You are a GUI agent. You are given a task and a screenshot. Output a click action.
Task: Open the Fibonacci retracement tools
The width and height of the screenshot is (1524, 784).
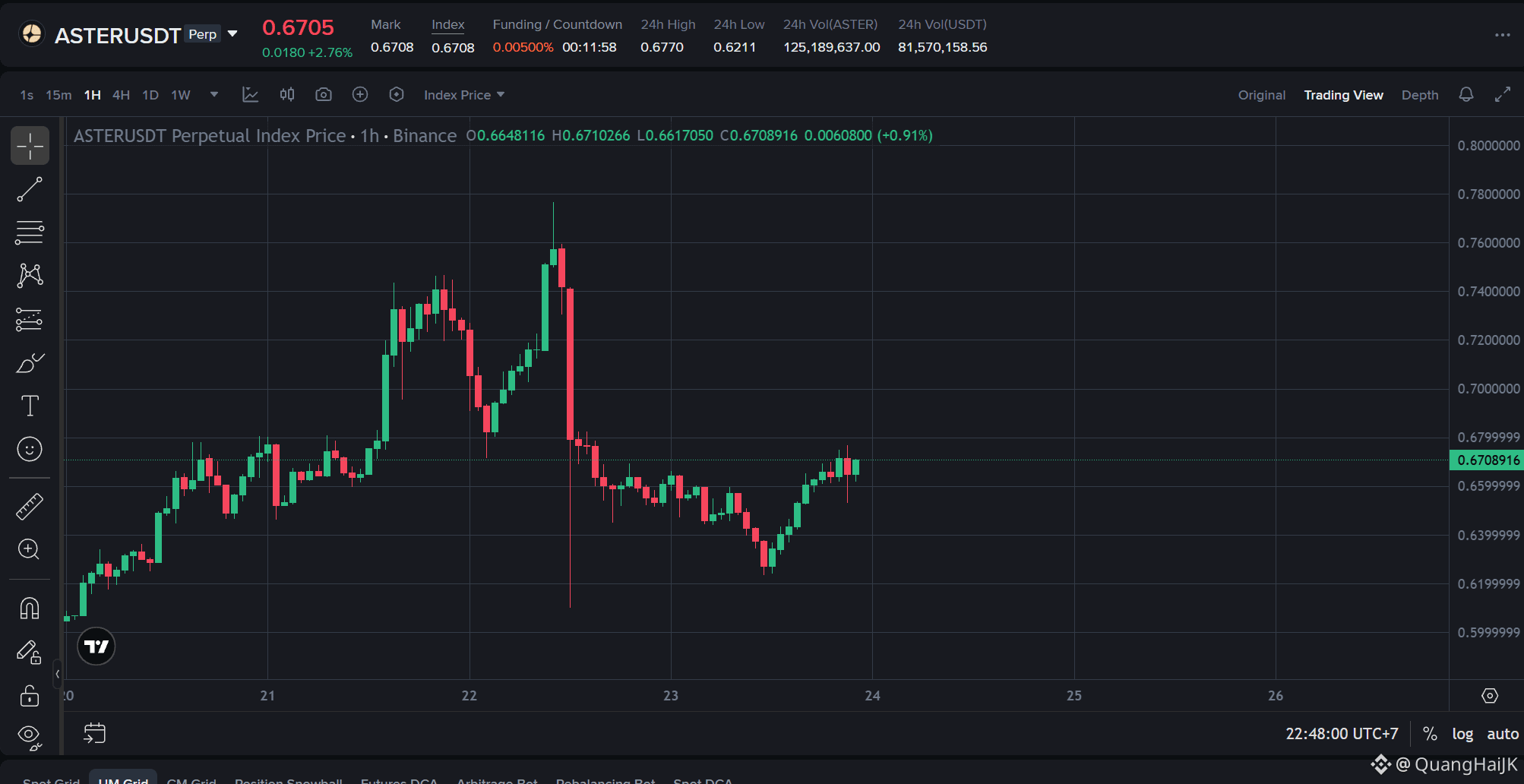tap(30, 232)
